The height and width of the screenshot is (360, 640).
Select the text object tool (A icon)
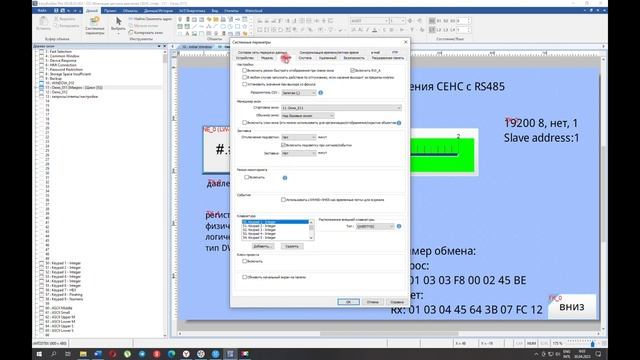click(187, 33)
